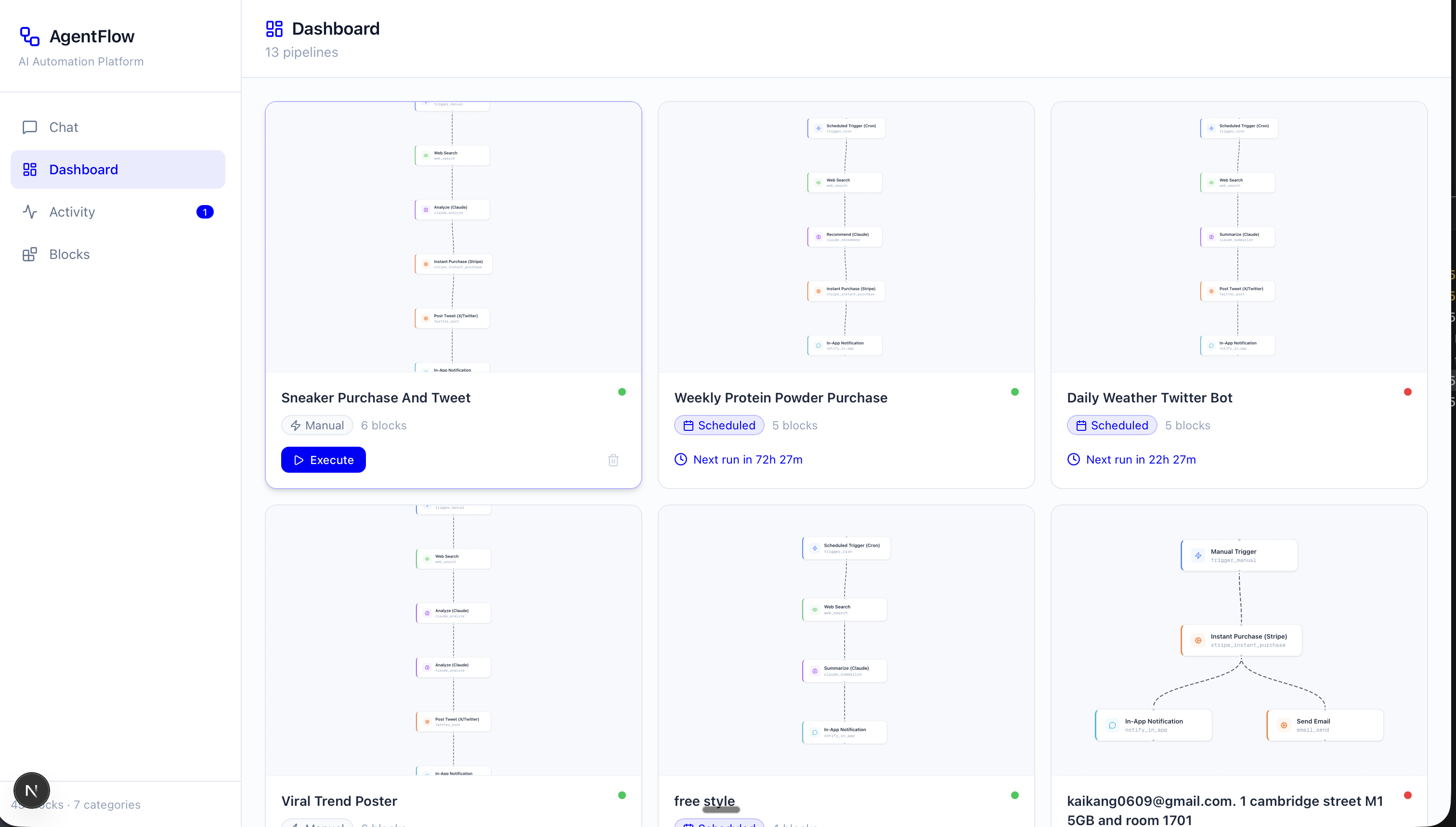Click green status dot on Weekly Protein Powder
Image resolution: width=1456 pixels, height=827 pixels.
[1014, 392]
